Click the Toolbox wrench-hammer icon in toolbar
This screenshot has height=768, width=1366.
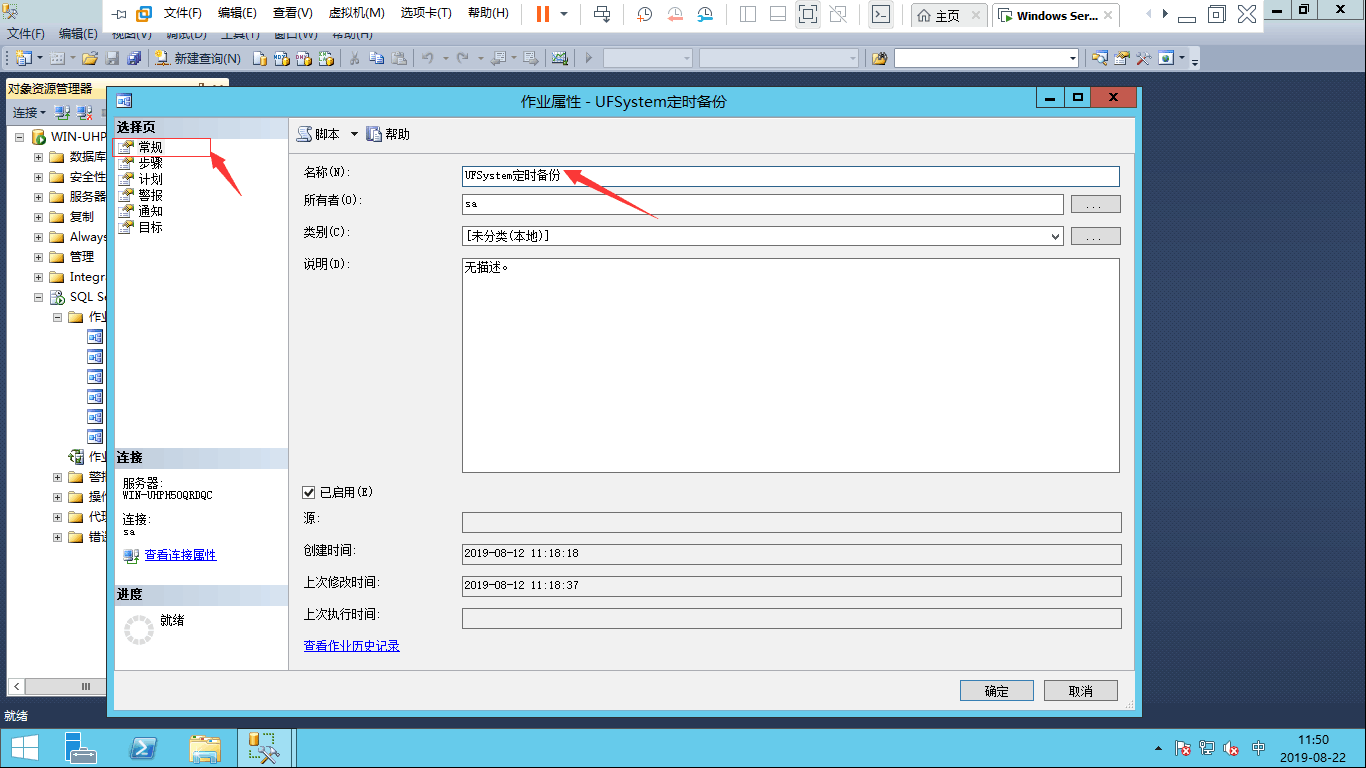tap(1144, 58)
